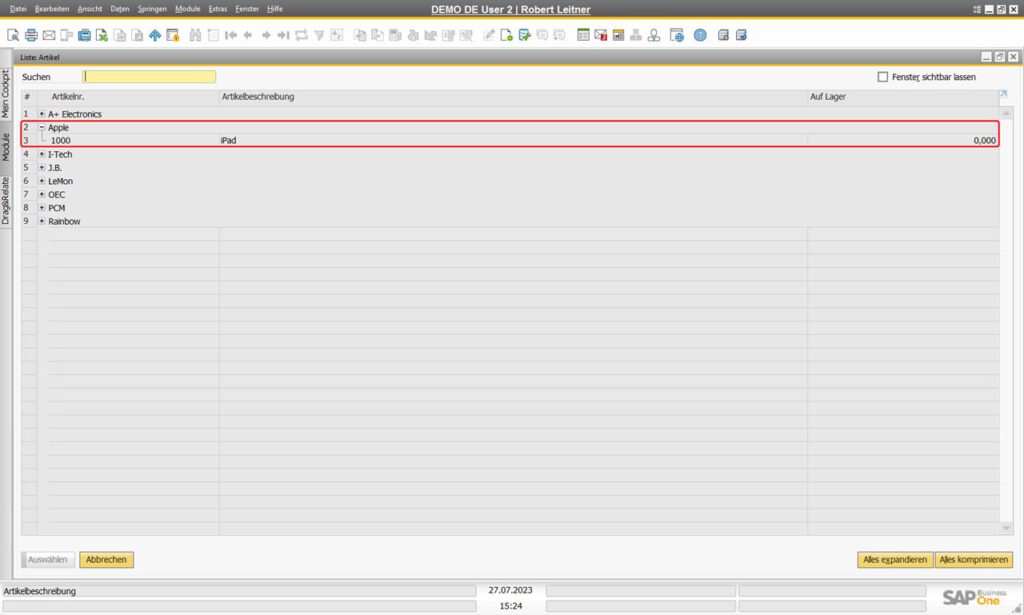The image size is (1024, 615).
Task: Click the time 15:24 in status bar
Action: click(511, 606)
